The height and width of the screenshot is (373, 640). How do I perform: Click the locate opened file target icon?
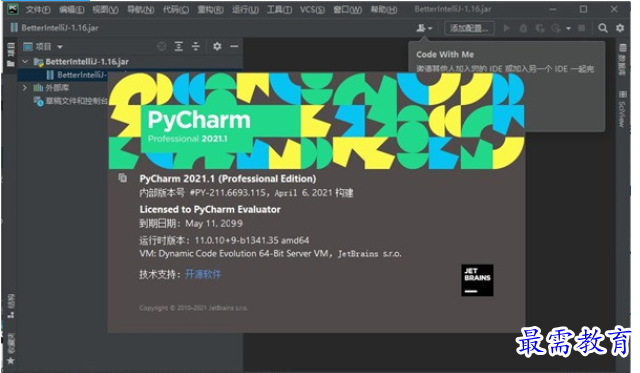coord(162,47)
